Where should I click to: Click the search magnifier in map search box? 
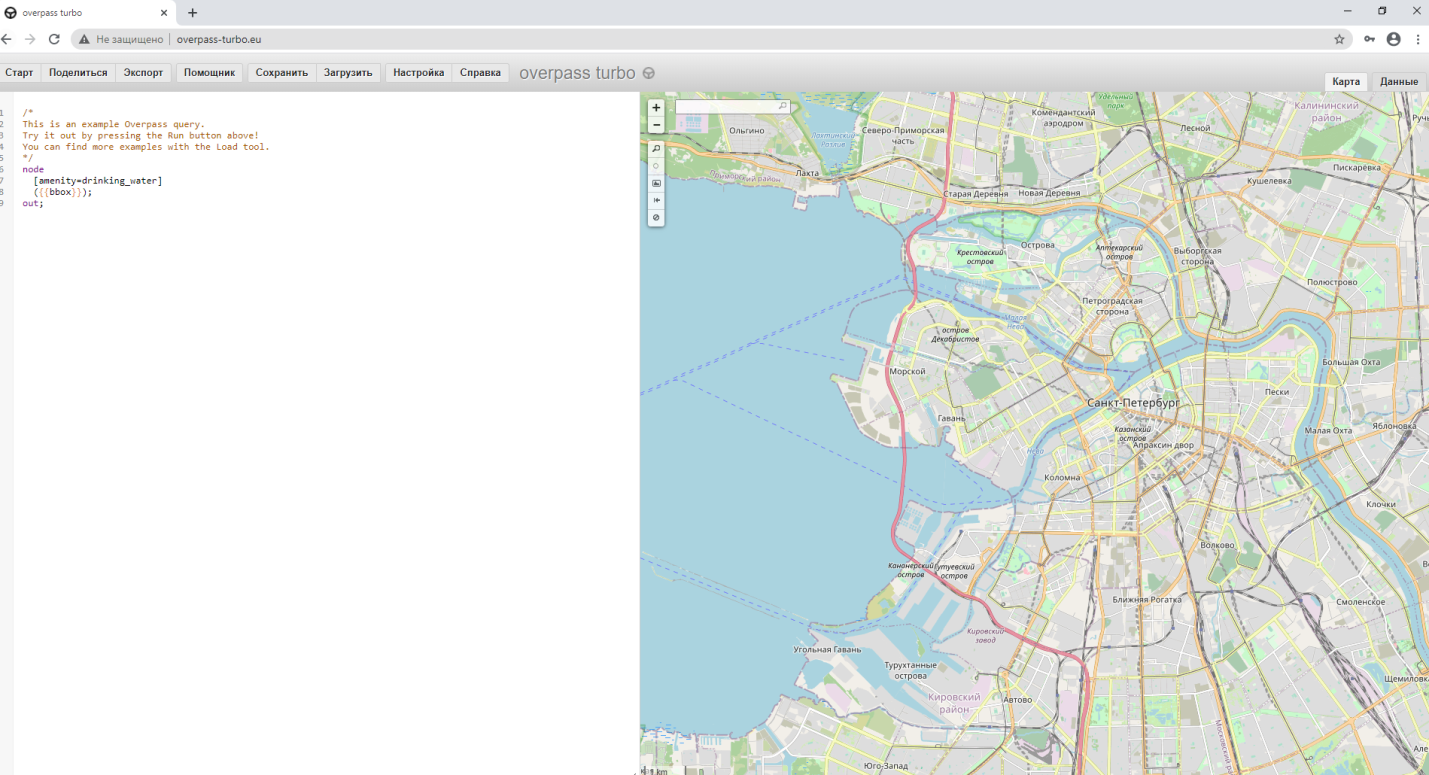click(783, 105)
